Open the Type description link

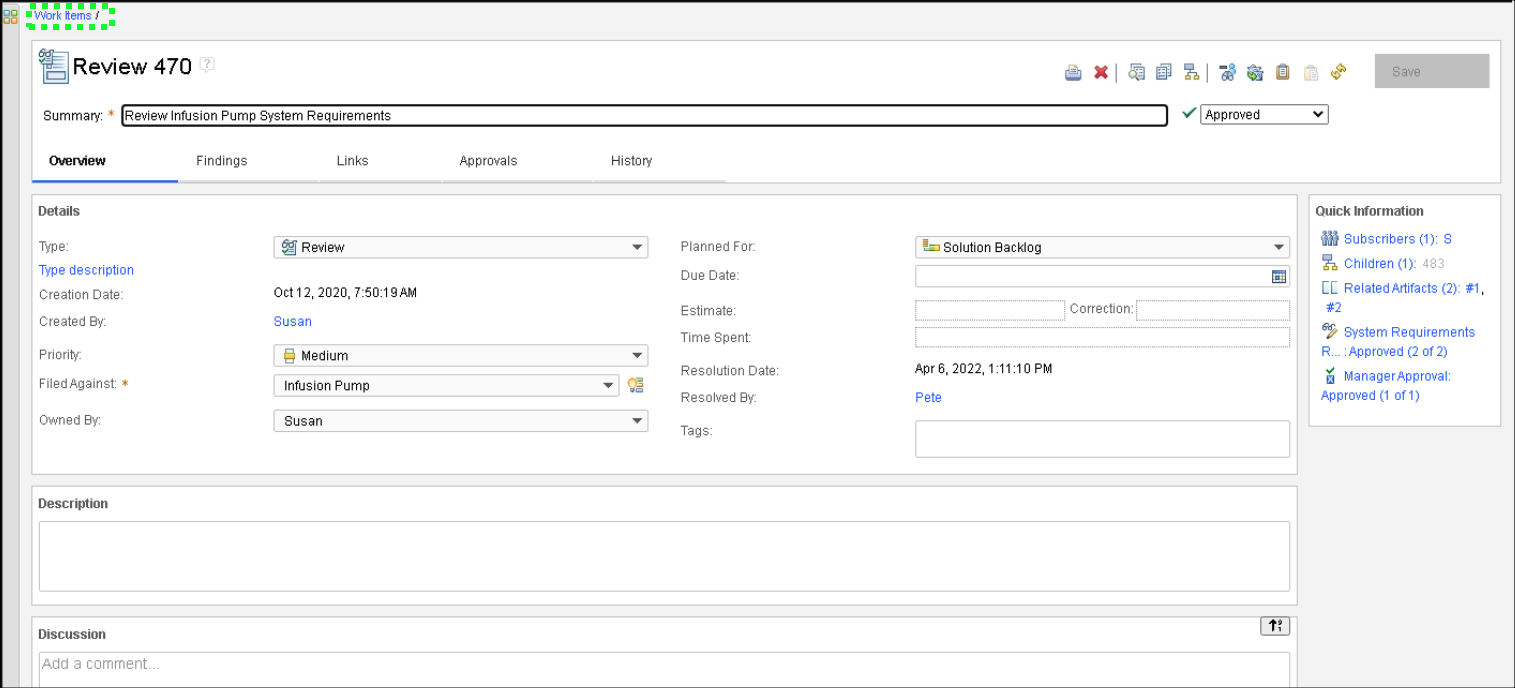click(x=86, y=270)
